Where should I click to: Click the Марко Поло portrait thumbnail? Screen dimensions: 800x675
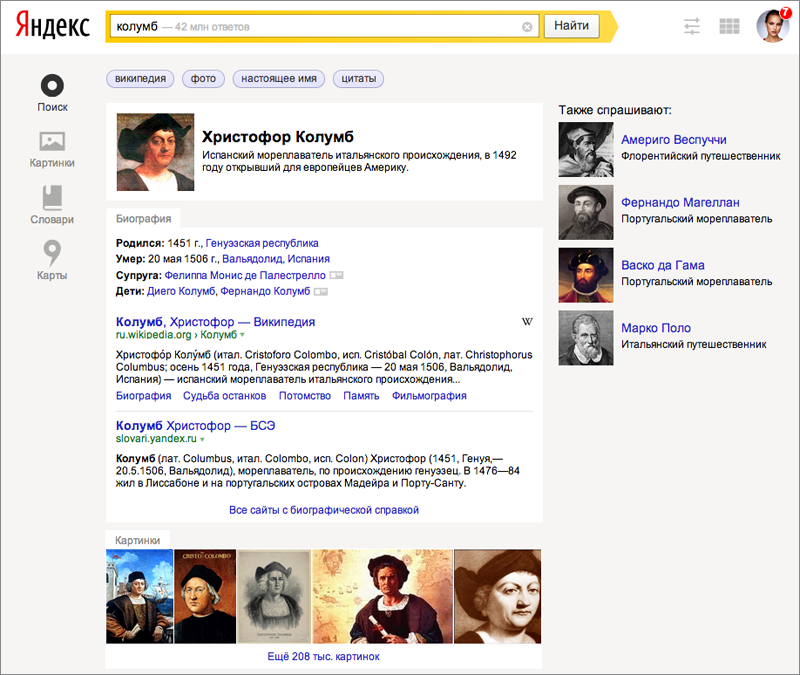586,338
